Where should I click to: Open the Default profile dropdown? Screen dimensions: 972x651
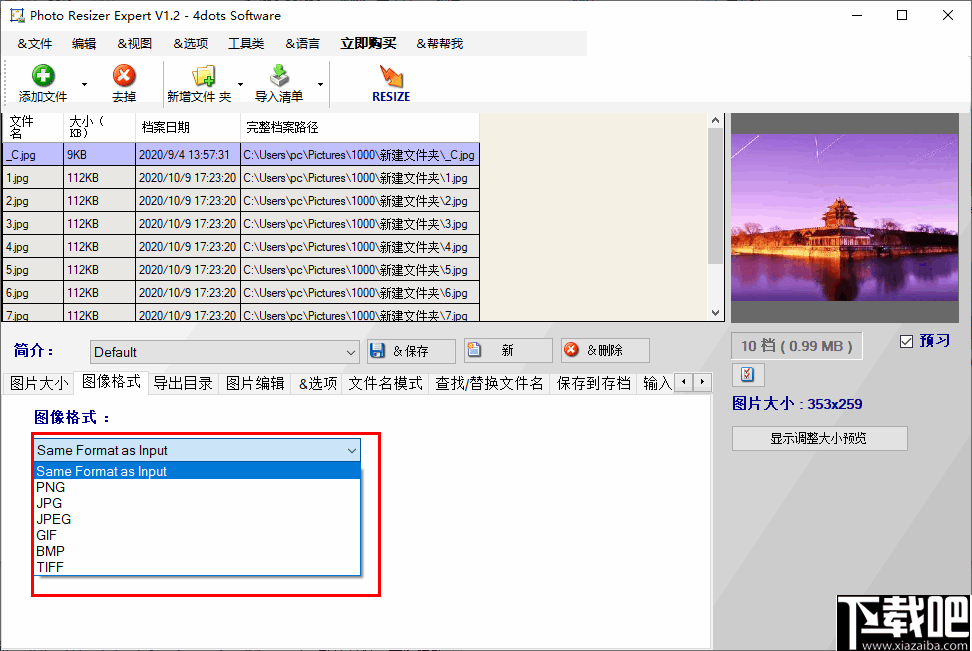[x=351, y=351]
